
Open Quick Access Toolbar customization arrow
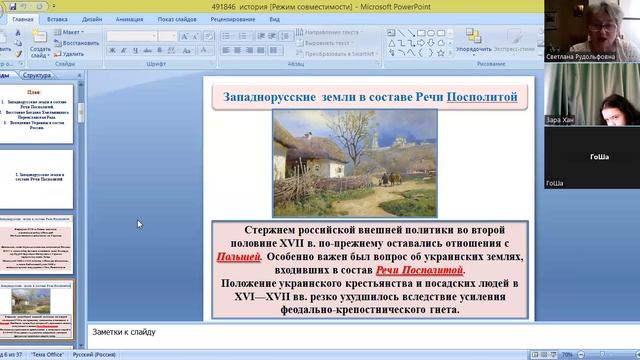point(54,7)
